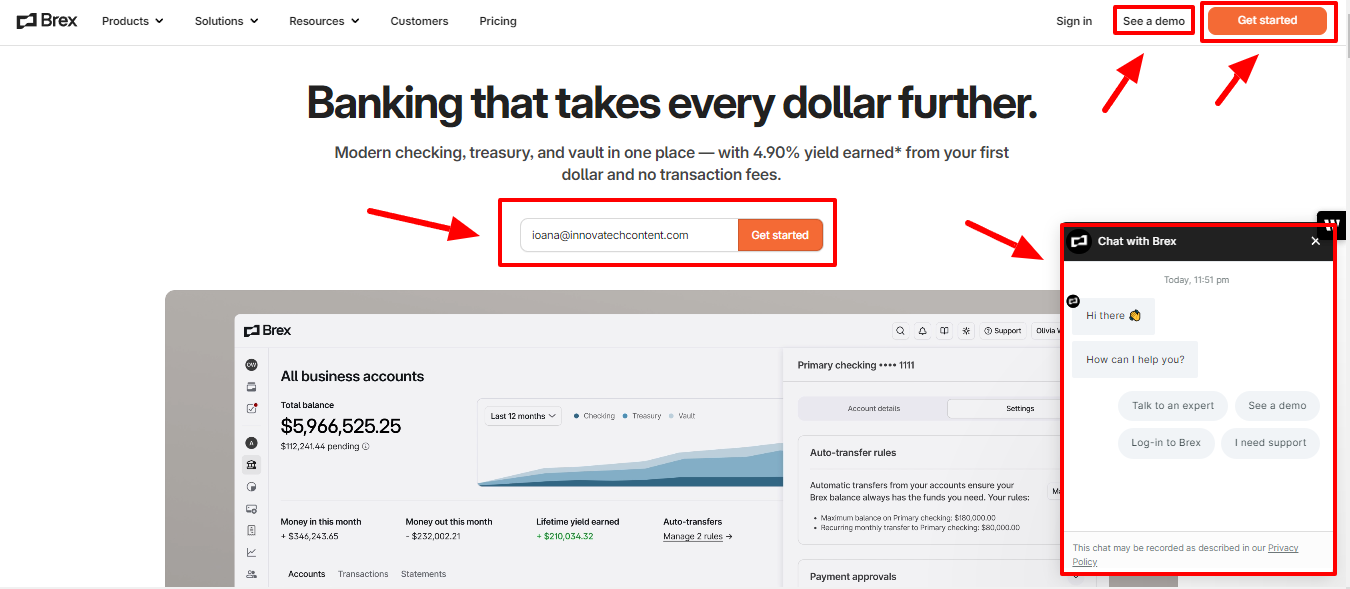The image size is (1350, 589).
Task: Click the bank accounts icon in sidebar
Action: click(252, 465)
